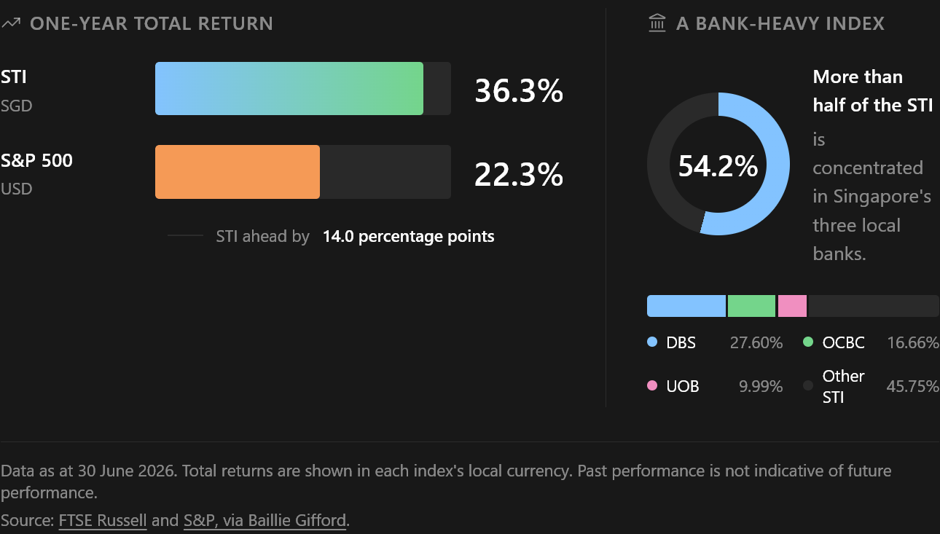Viewport: 940px width, 534px height.
Task: Select the STI gradient return bar
Action: (289, 89)
